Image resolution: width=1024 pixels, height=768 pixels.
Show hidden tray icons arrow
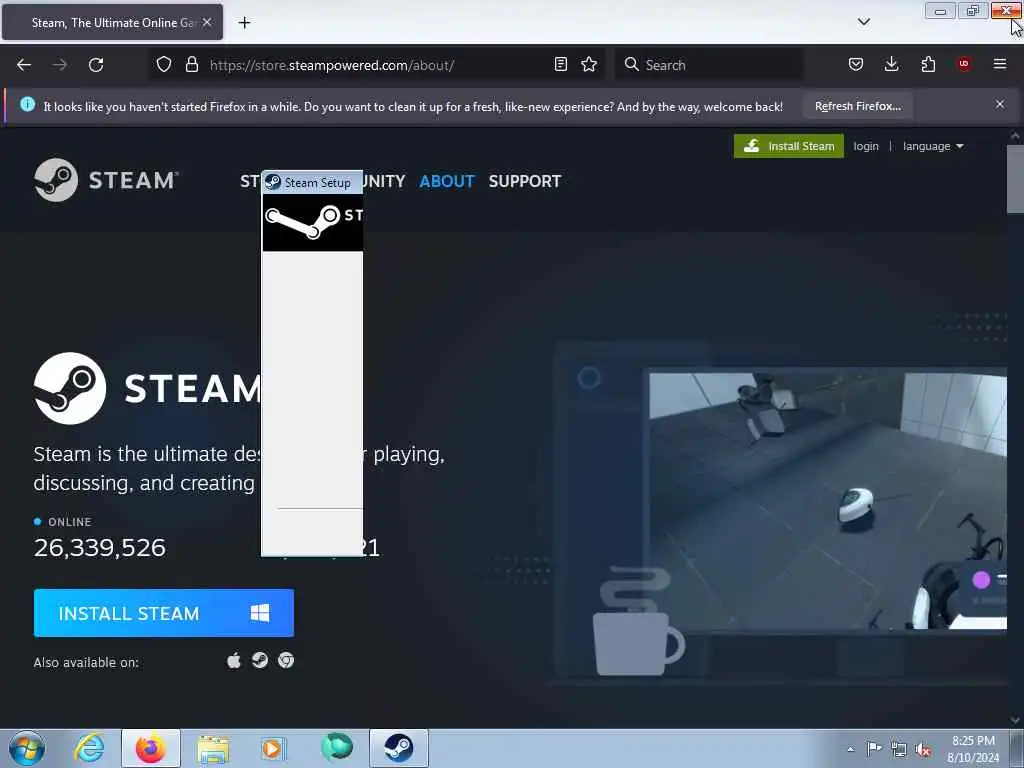click(x=850, y=750)
